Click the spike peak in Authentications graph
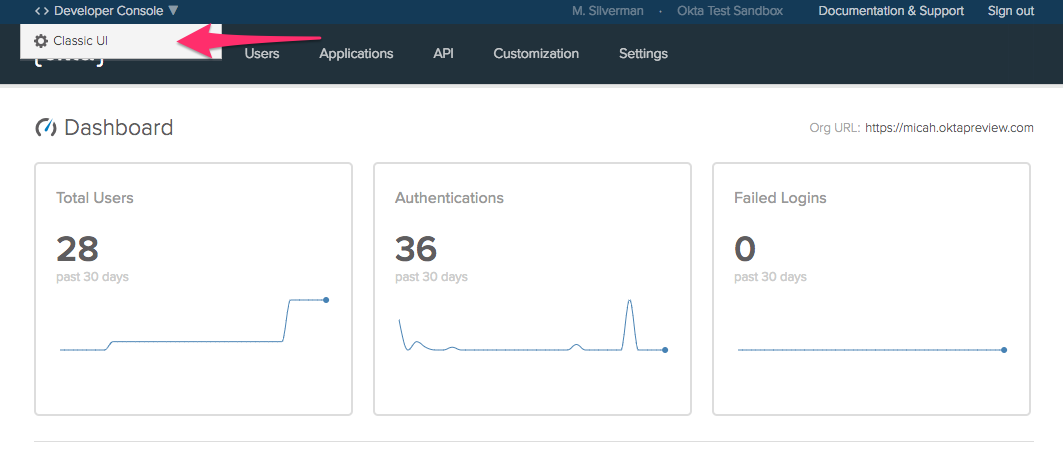 click(x=630, y=301)
